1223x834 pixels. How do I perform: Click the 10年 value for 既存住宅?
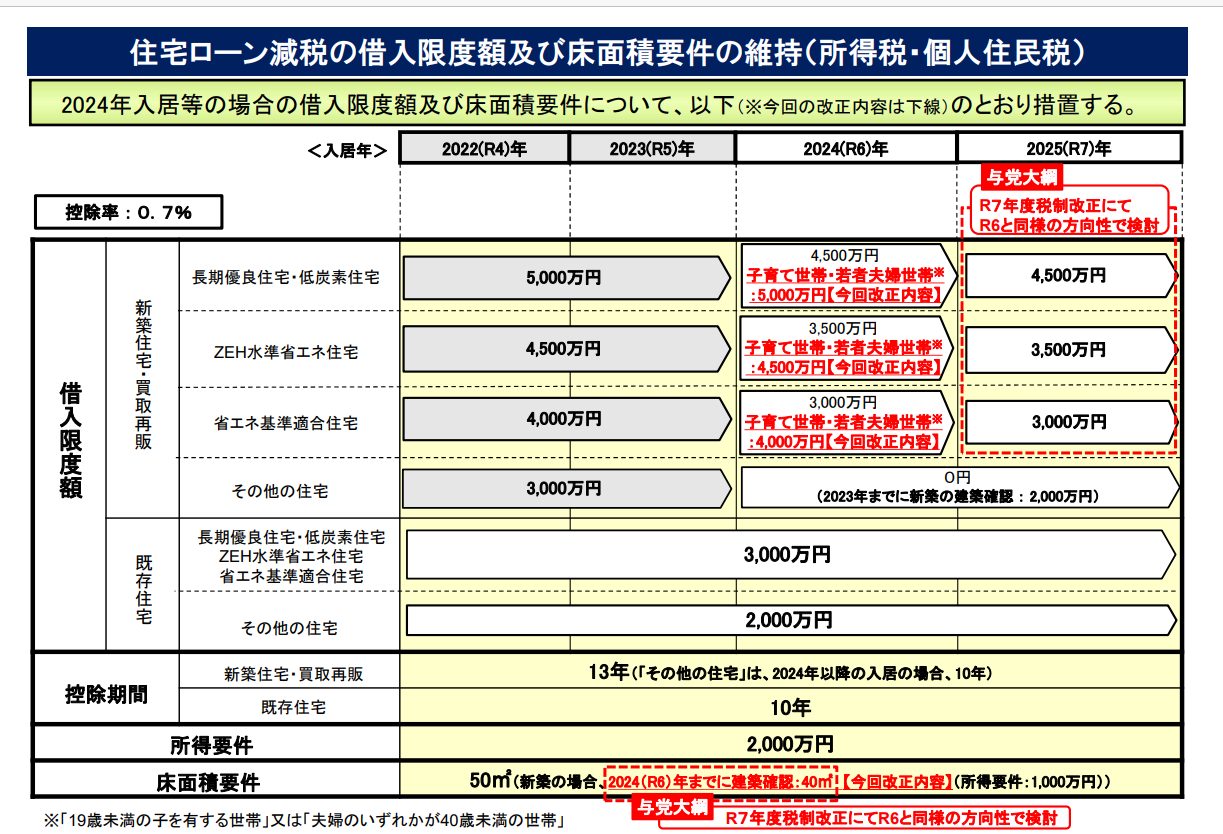tap(789, 708)
